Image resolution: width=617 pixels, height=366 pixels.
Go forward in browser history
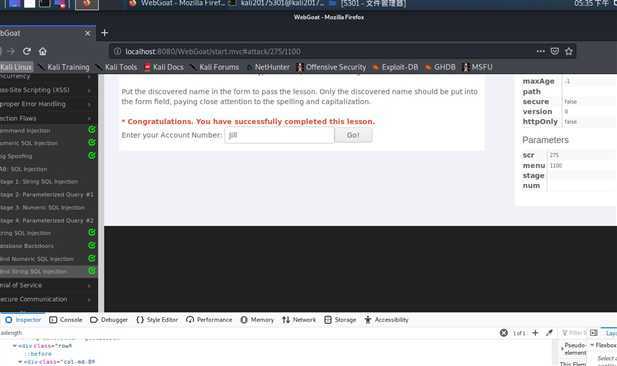click(11, 51)
